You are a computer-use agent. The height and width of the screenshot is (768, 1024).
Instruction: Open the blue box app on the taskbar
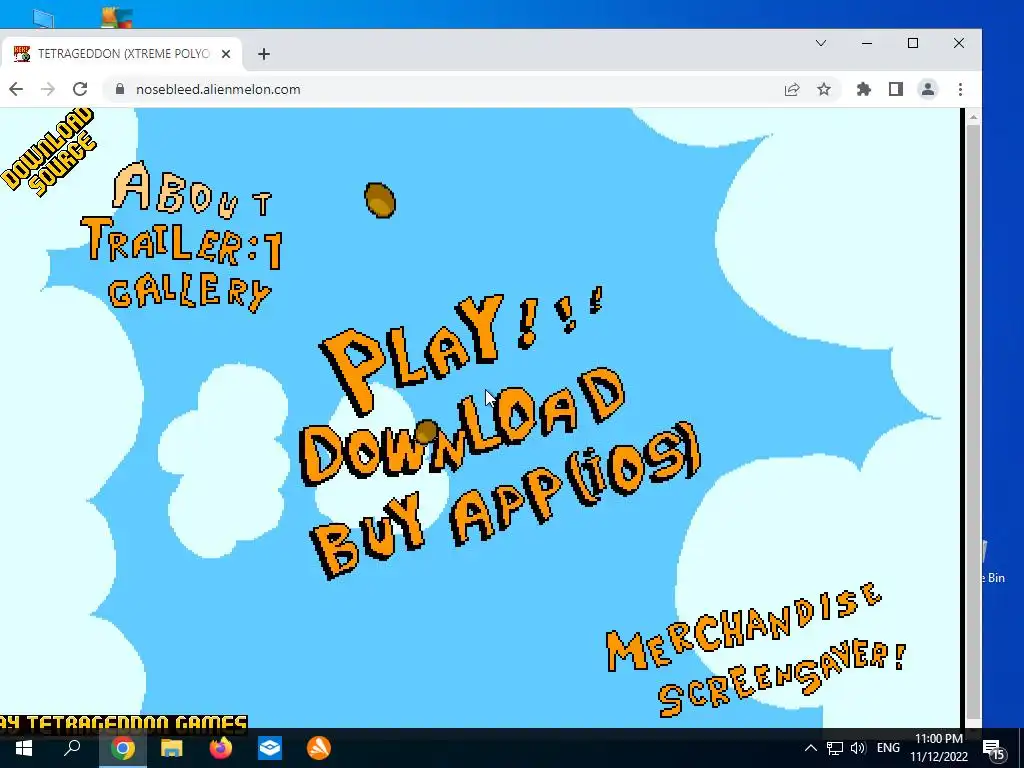click(x=270, y=748)
